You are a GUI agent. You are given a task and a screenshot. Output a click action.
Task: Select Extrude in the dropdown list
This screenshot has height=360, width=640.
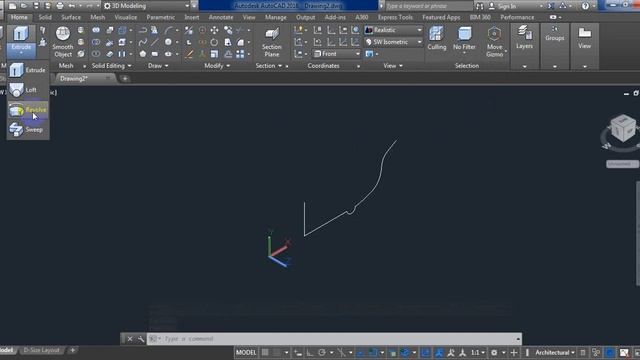click(28, 70)
